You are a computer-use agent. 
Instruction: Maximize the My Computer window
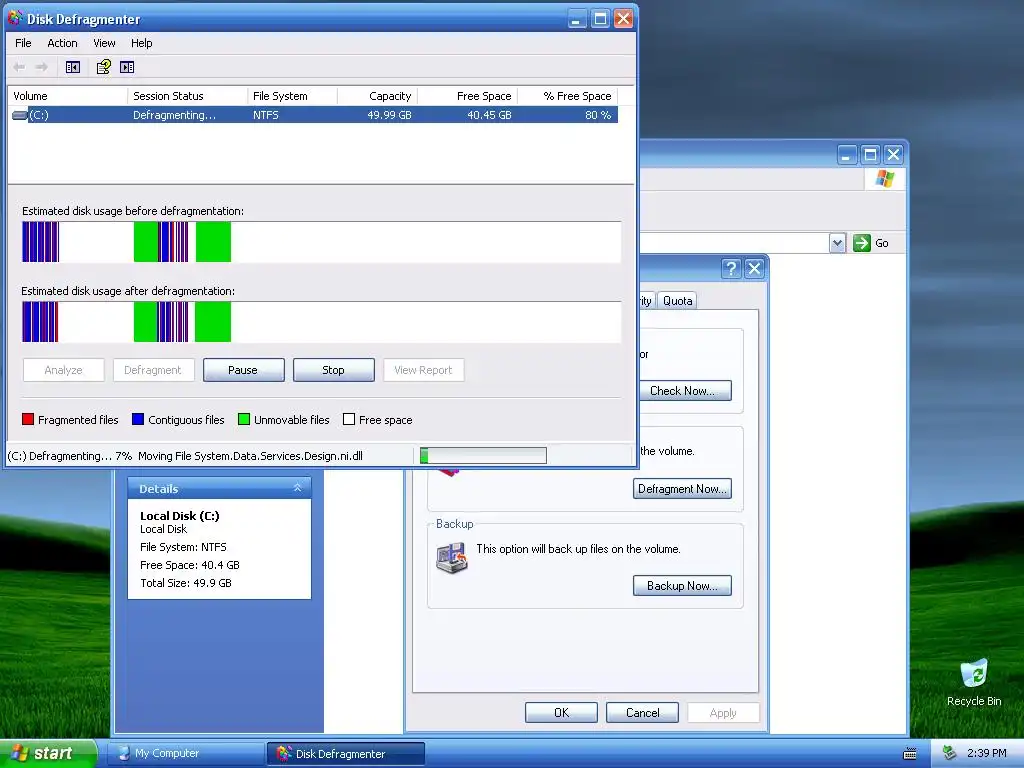pos(870,155)
